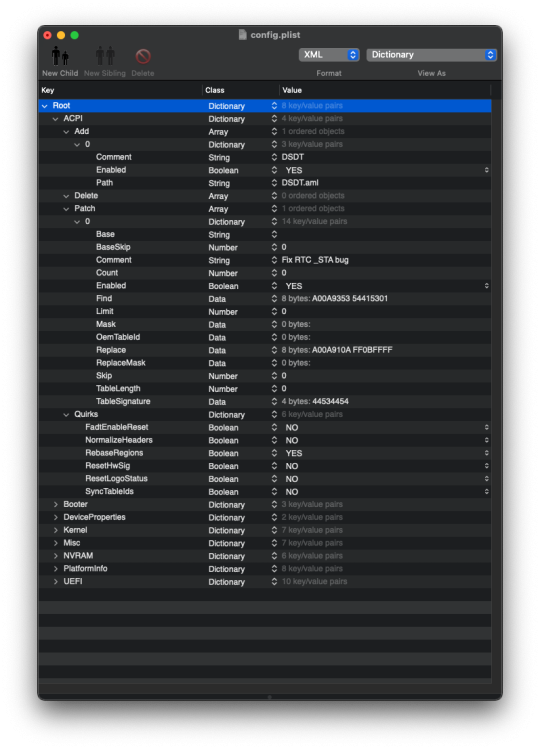Image resolution: width=540 pixels, height=750 pixels.
Task: Click the Delete toolbar icon
Action: pyautogui.click(x=143, y=56)
